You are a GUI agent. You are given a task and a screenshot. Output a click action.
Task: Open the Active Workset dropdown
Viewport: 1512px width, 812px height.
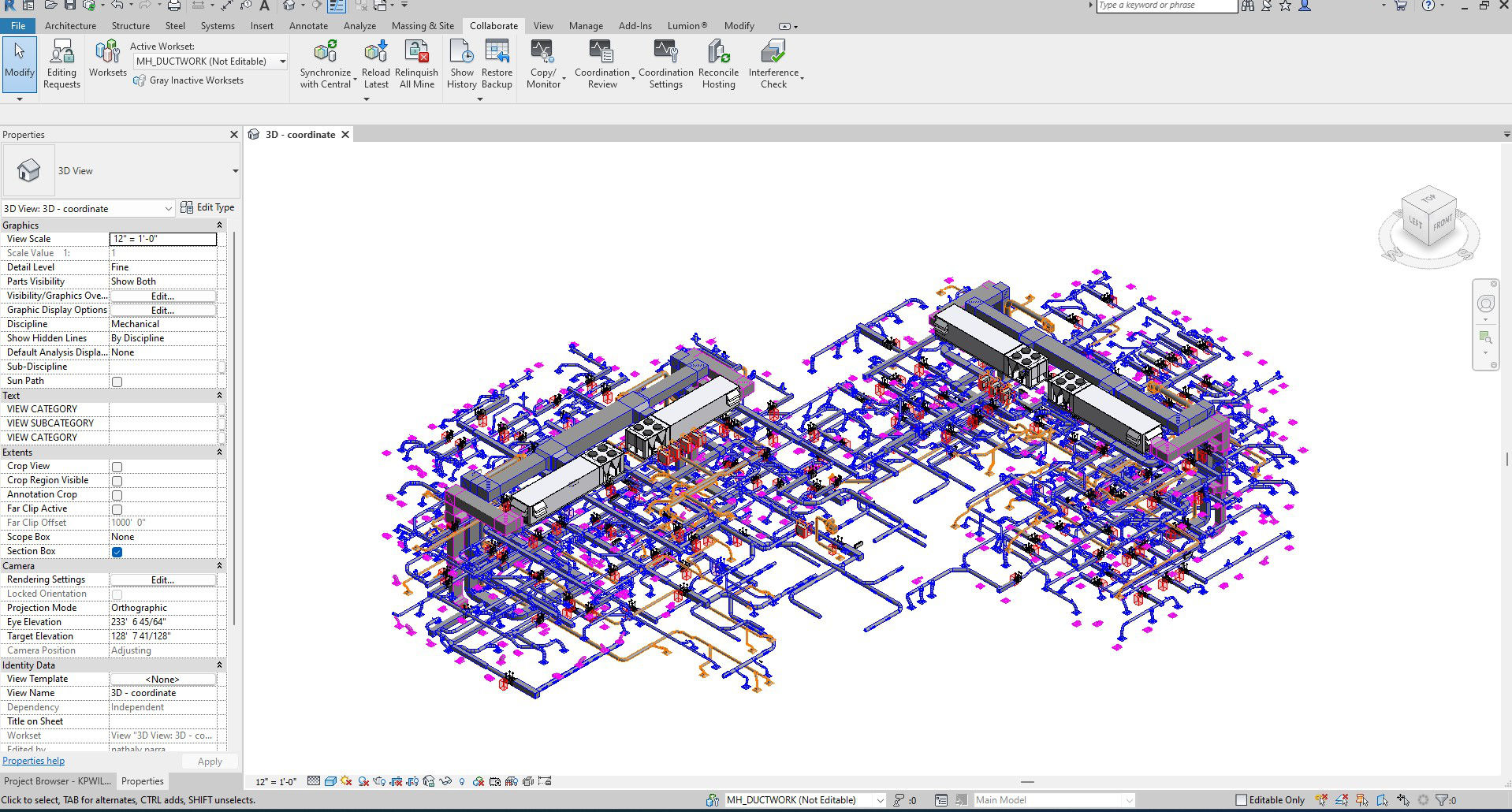(x=282, y=61)
